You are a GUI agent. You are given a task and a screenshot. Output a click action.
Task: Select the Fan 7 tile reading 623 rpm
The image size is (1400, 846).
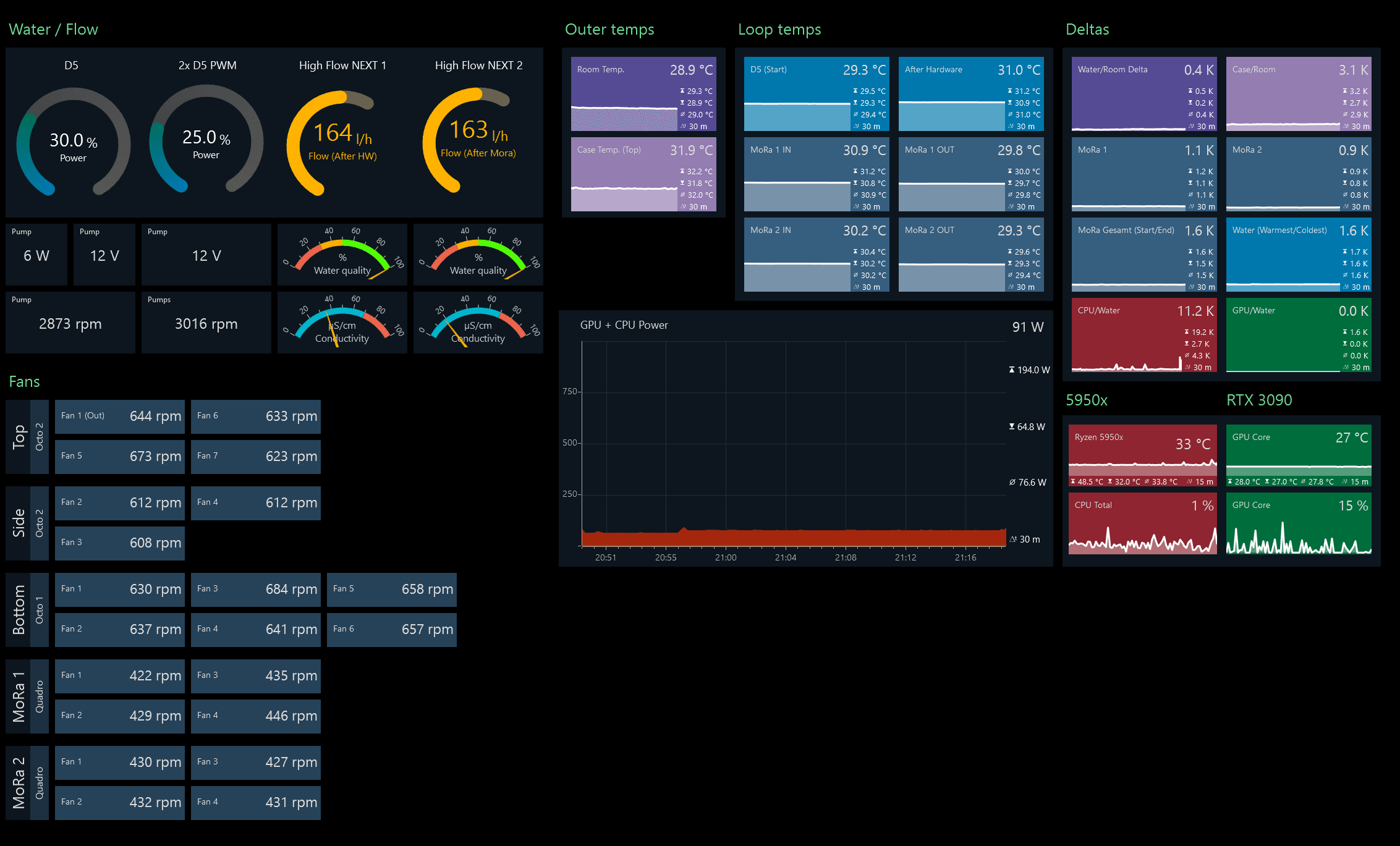[x=256, y=457]
